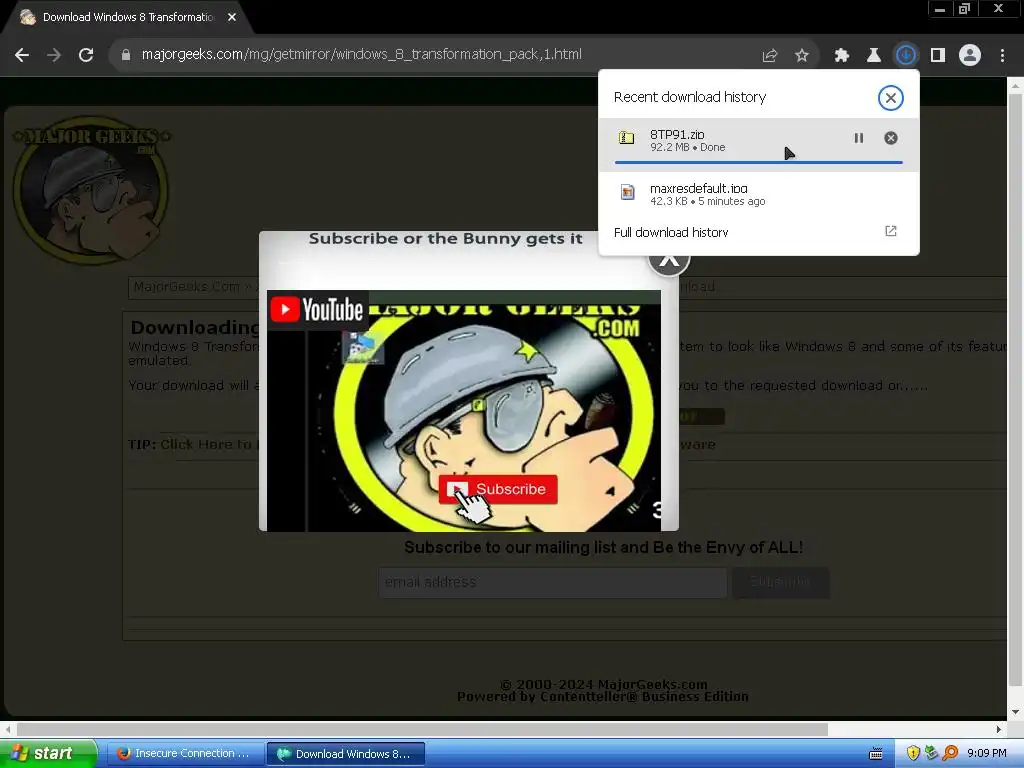Click the 8TP91.zip file icon
1024x768 pixels.
pyautogui.click(x=626, y=137)
